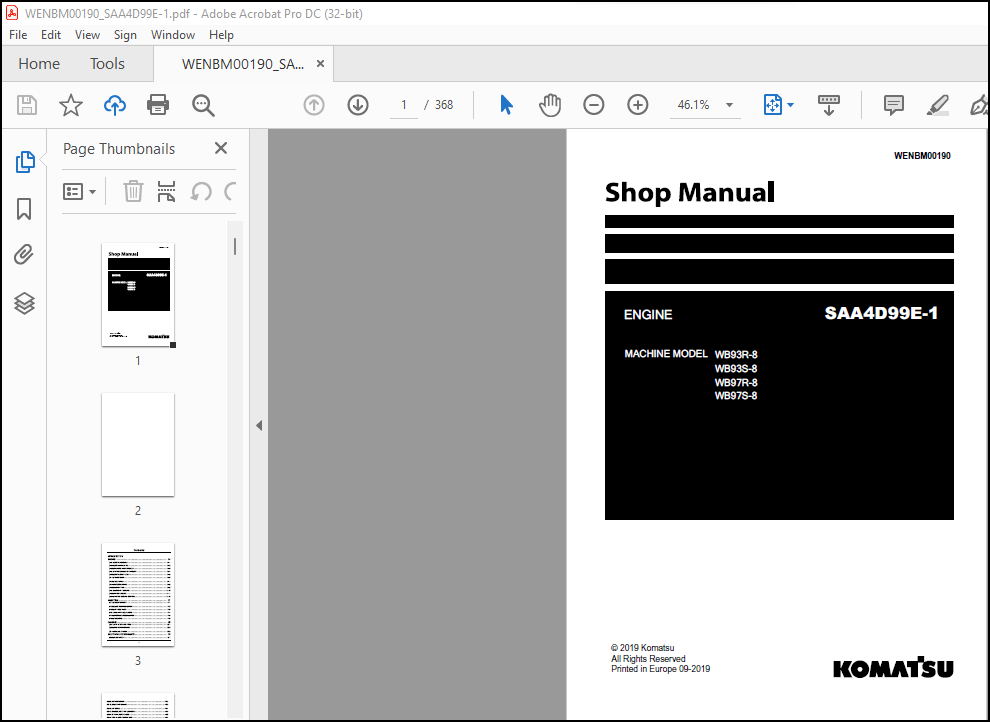Add a comment sticky note
Image resolution: width=990 pixels, height=722 pixels.
(x=893, y=105)
